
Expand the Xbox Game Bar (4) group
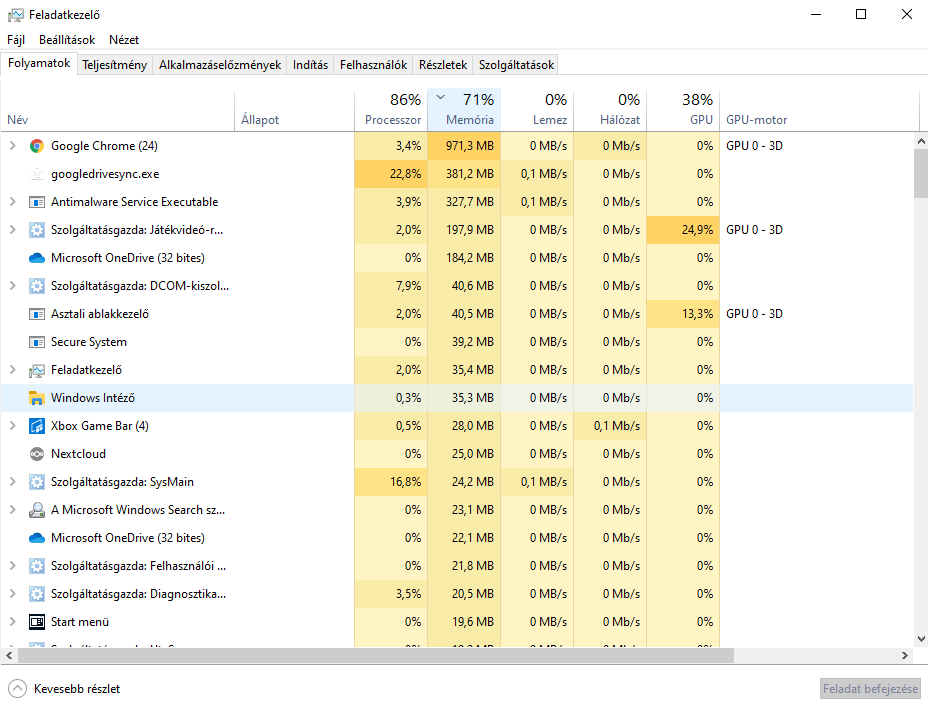pyautogui.click(x=12, y=425)
